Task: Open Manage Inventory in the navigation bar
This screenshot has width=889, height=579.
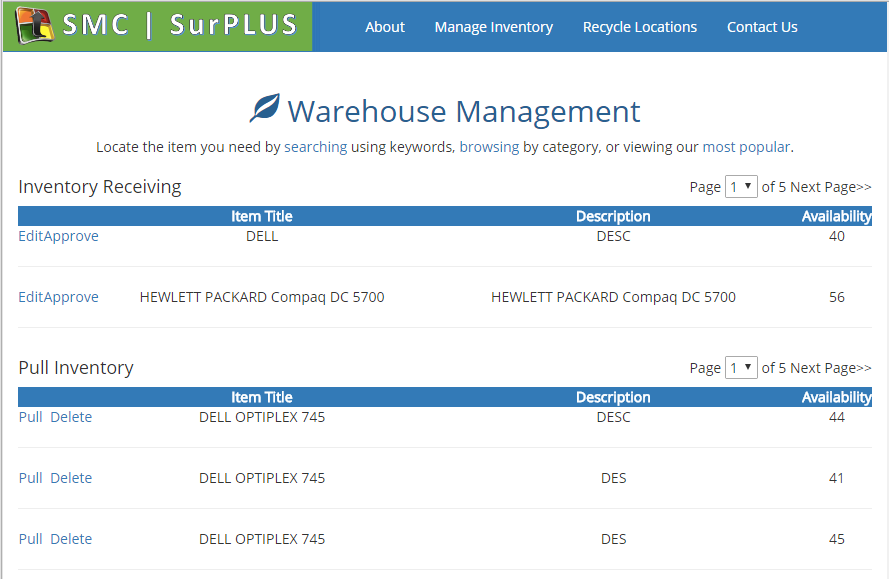Action: [493, 27]
